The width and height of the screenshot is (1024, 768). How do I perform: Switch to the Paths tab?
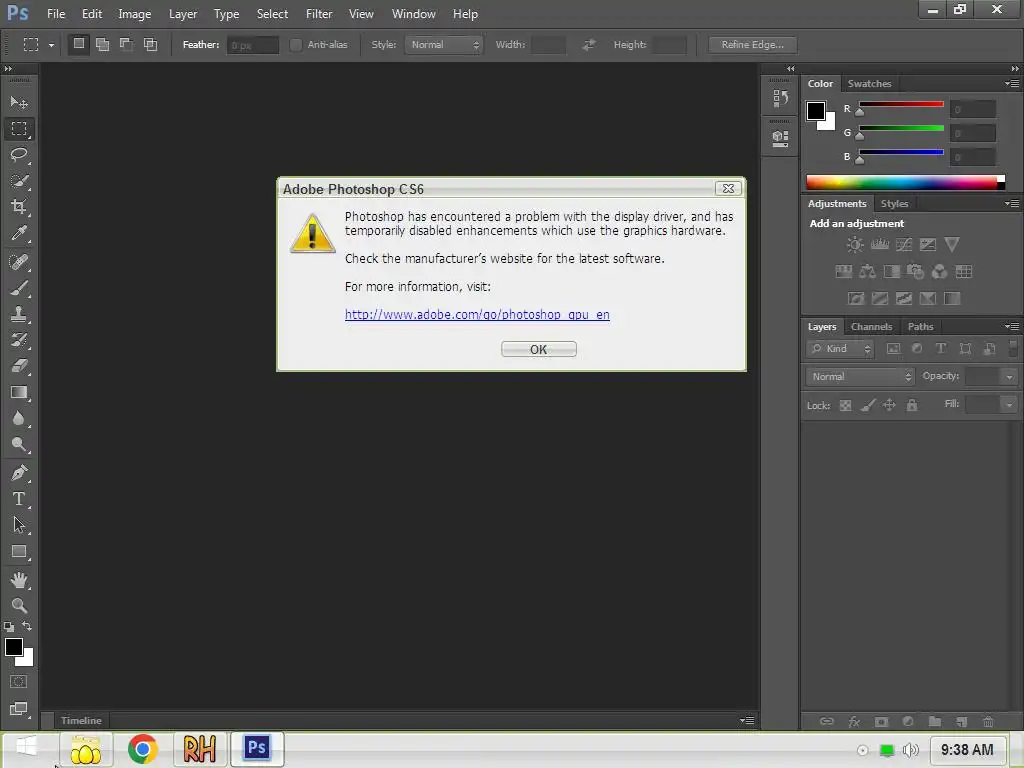tap(920, 327)
